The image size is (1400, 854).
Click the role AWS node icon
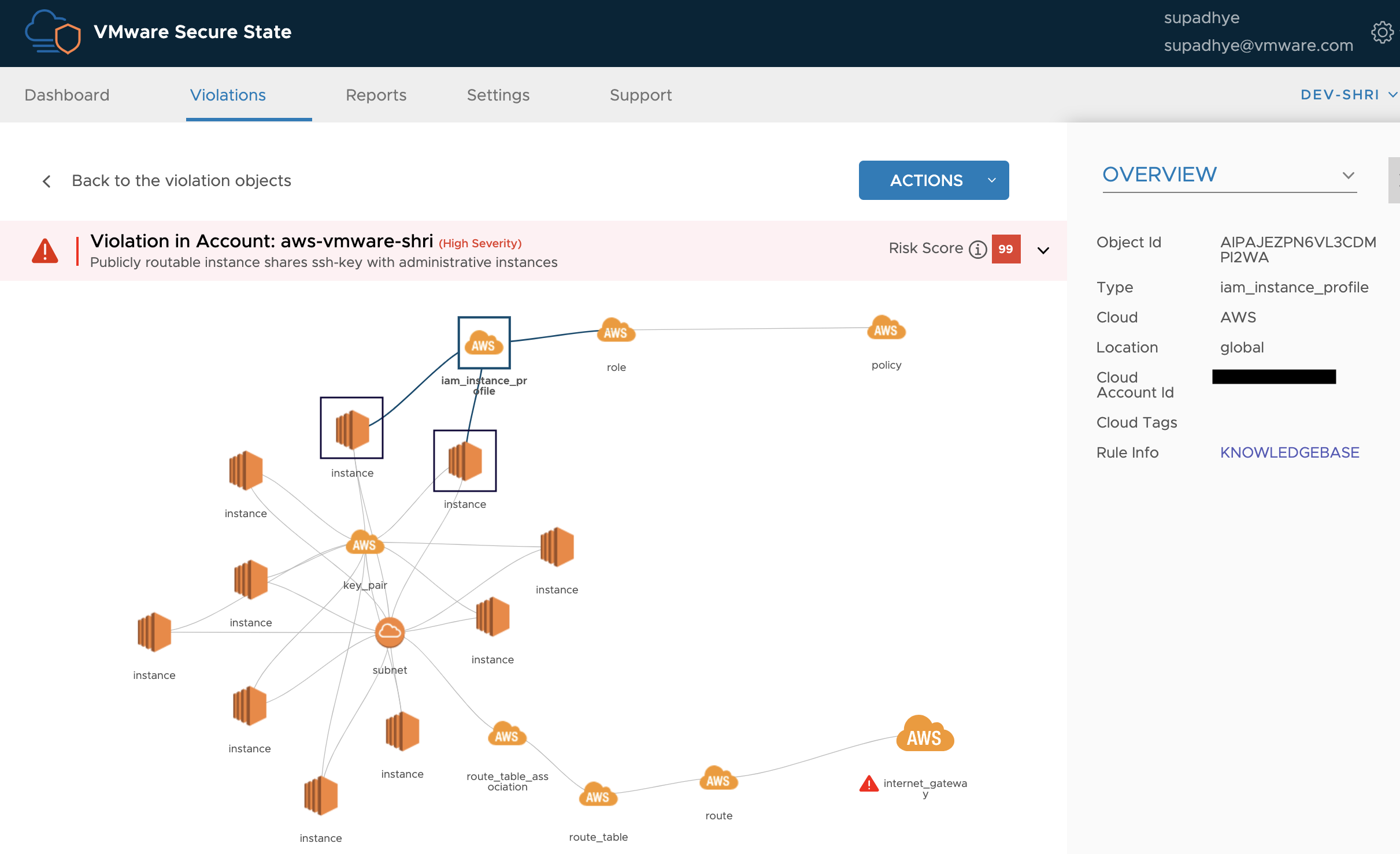click(616, 330)
